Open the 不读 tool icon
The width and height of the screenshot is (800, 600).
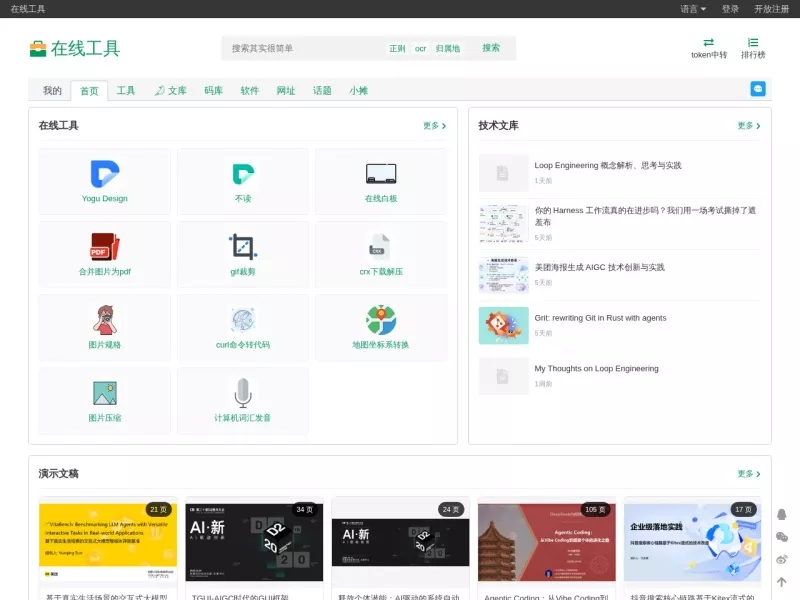pyautogui.click(x=243, y=174)
